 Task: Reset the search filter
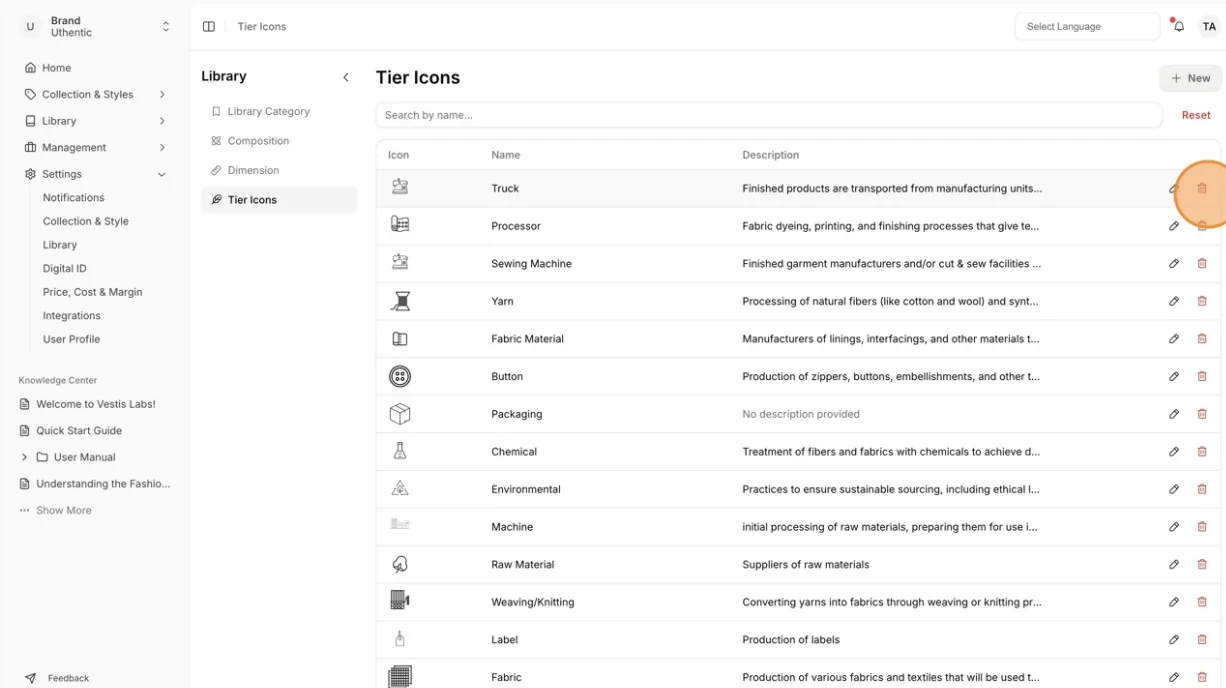point(1196,115)
